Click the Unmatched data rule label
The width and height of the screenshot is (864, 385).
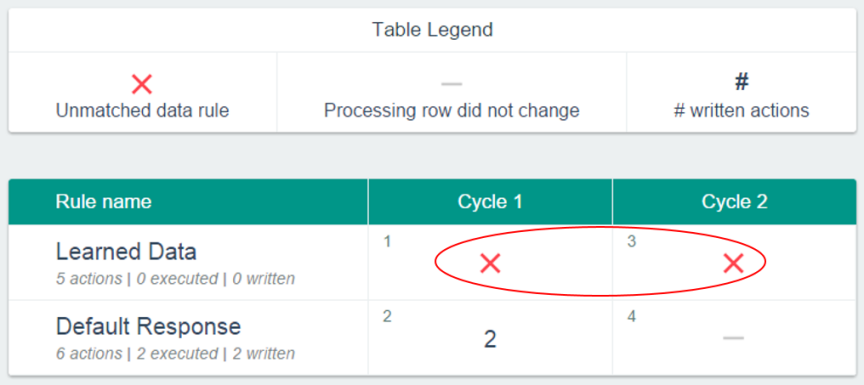pyautogui.click(x=142, y=111)
